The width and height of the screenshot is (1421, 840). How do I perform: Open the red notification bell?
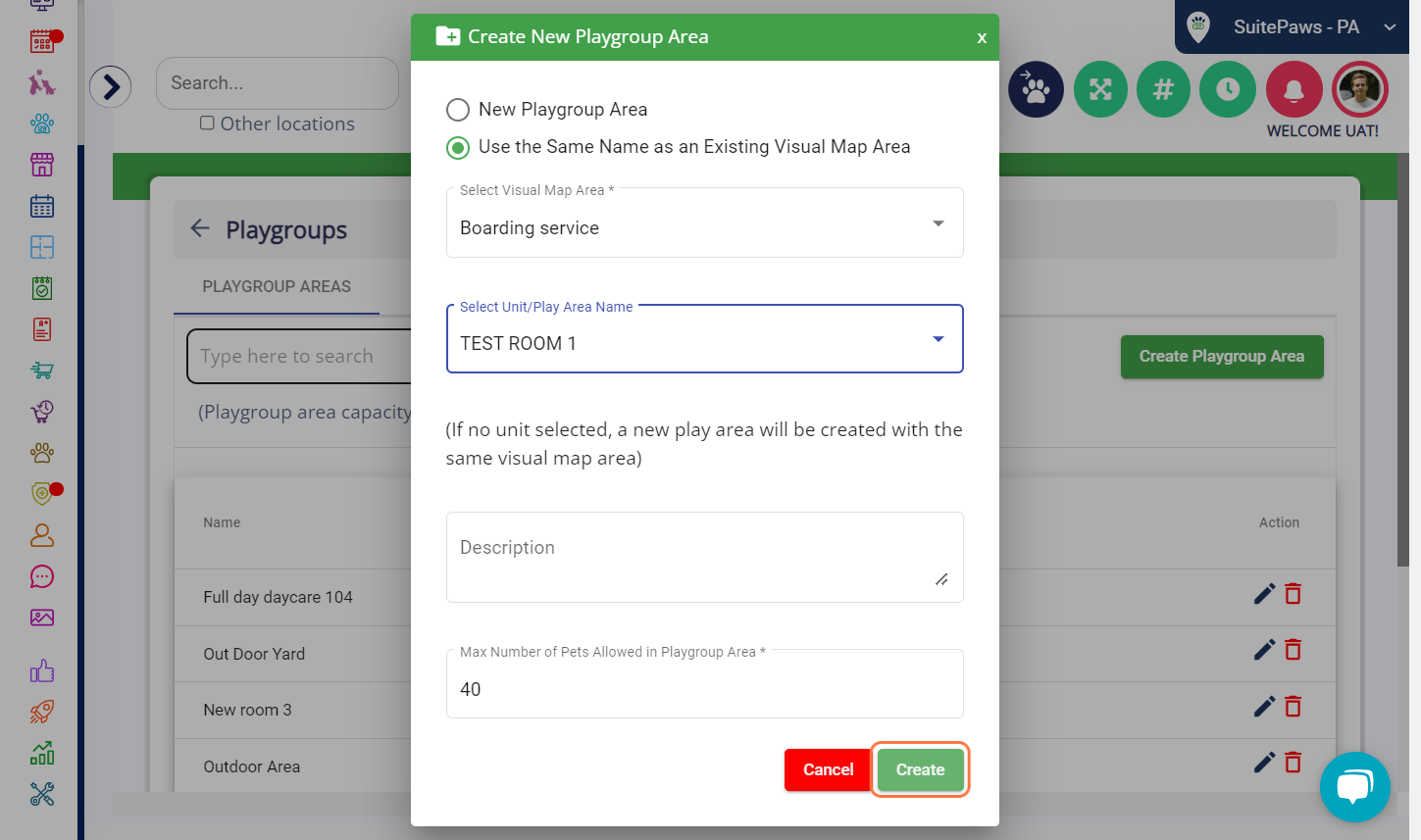coord(1294,89)
